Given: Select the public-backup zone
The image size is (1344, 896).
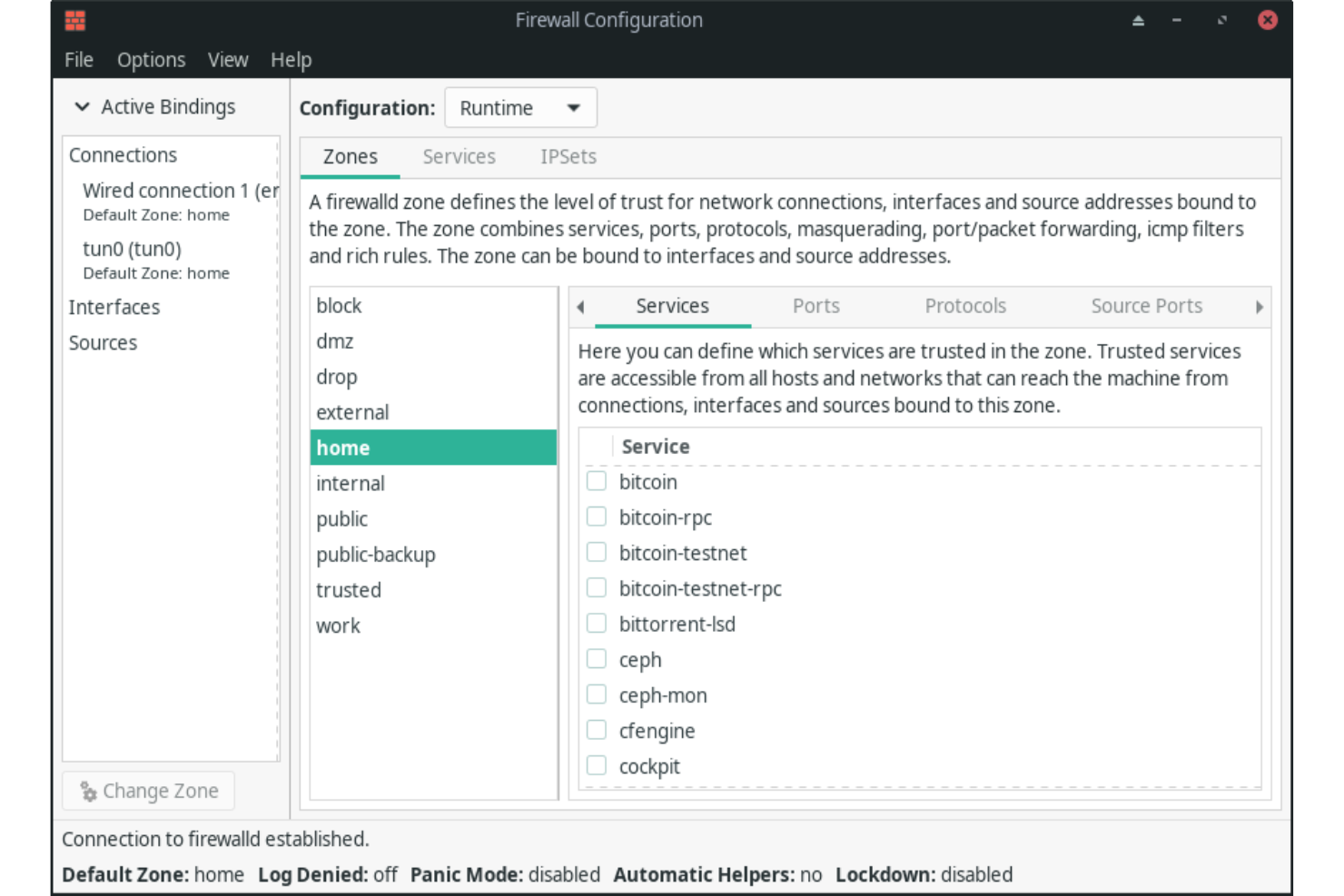Looking at the screenshot, I should coord(433,554).
